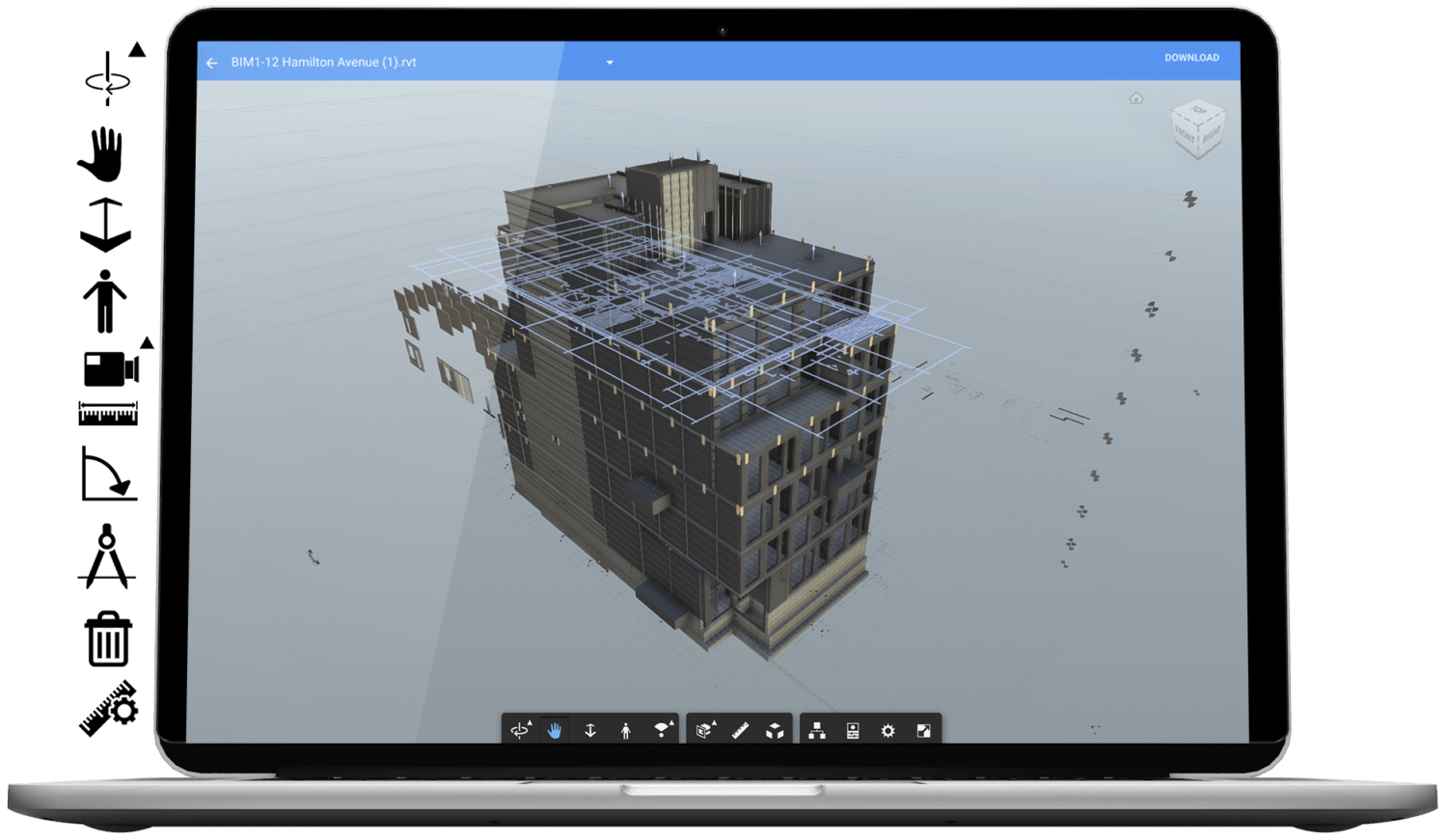Toggle the camera field-of-view tool

[663, 730]
